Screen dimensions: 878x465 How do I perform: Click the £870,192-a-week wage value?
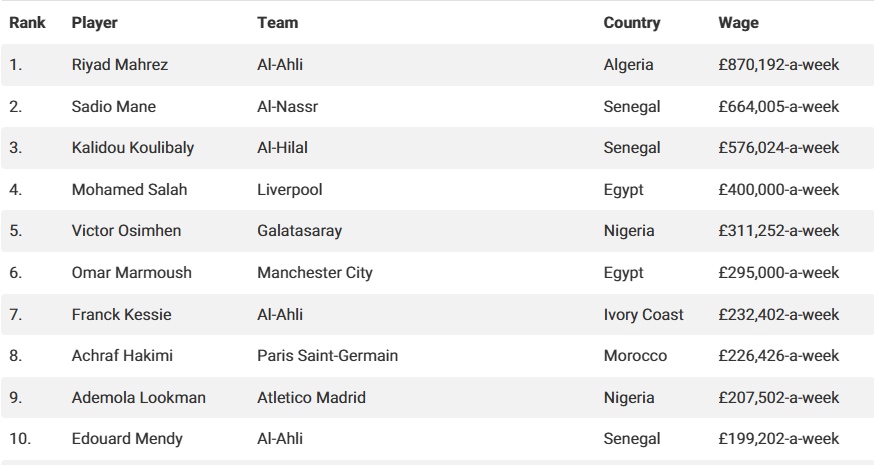click(779, 65)
